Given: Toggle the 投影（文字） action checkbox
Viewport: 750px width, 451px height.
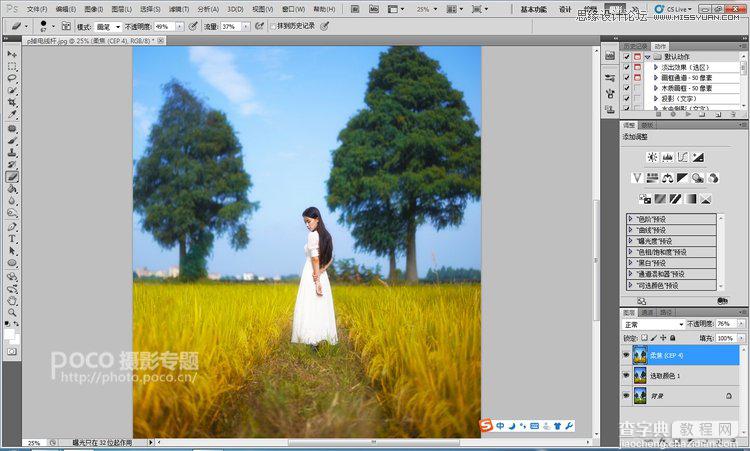Looking at the screenshot, I should (x=627, y=99).
